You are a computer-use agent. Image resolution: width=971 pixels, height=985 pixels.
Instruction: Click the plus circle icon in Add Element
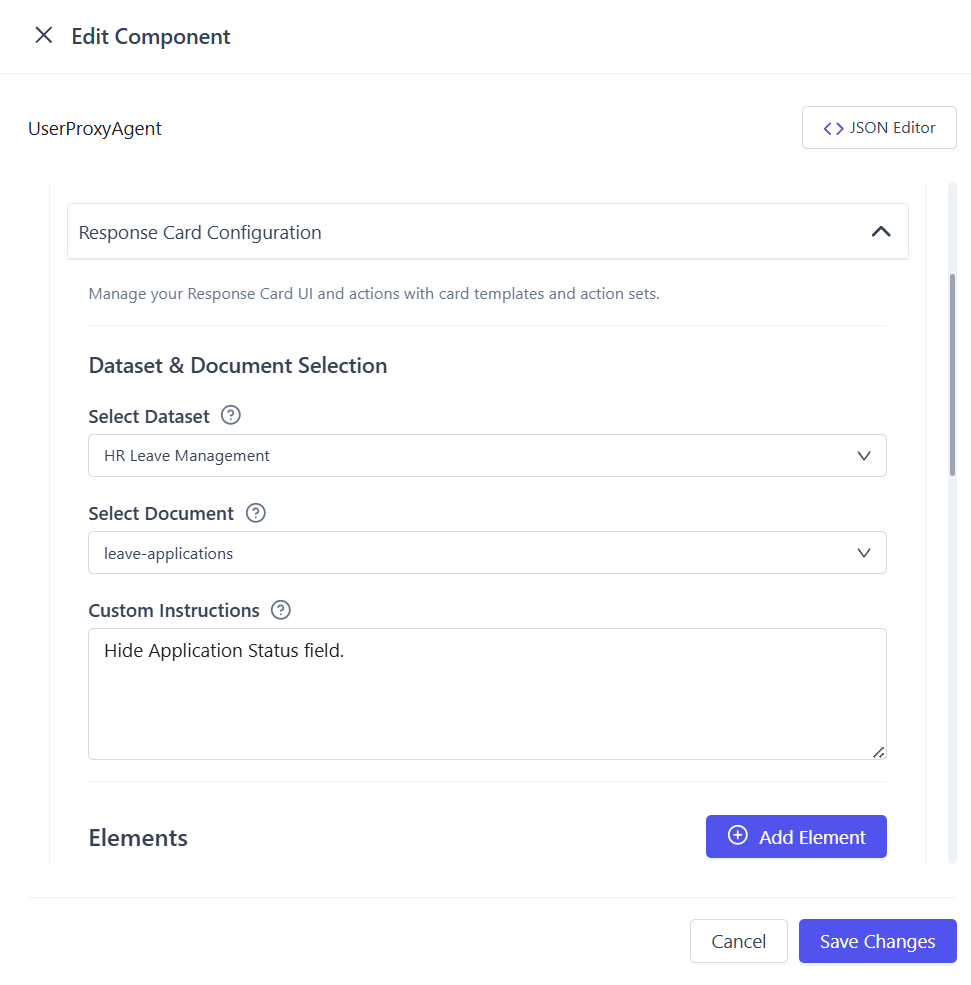[737, 836]
